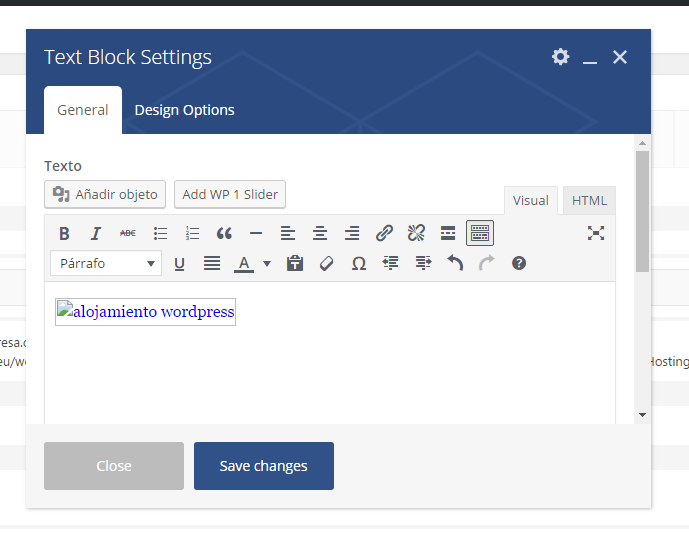Image resolution: width=689 pixels, height=533 pixels.
Task: Click the paste as text icon
Action: click(295, 264)
